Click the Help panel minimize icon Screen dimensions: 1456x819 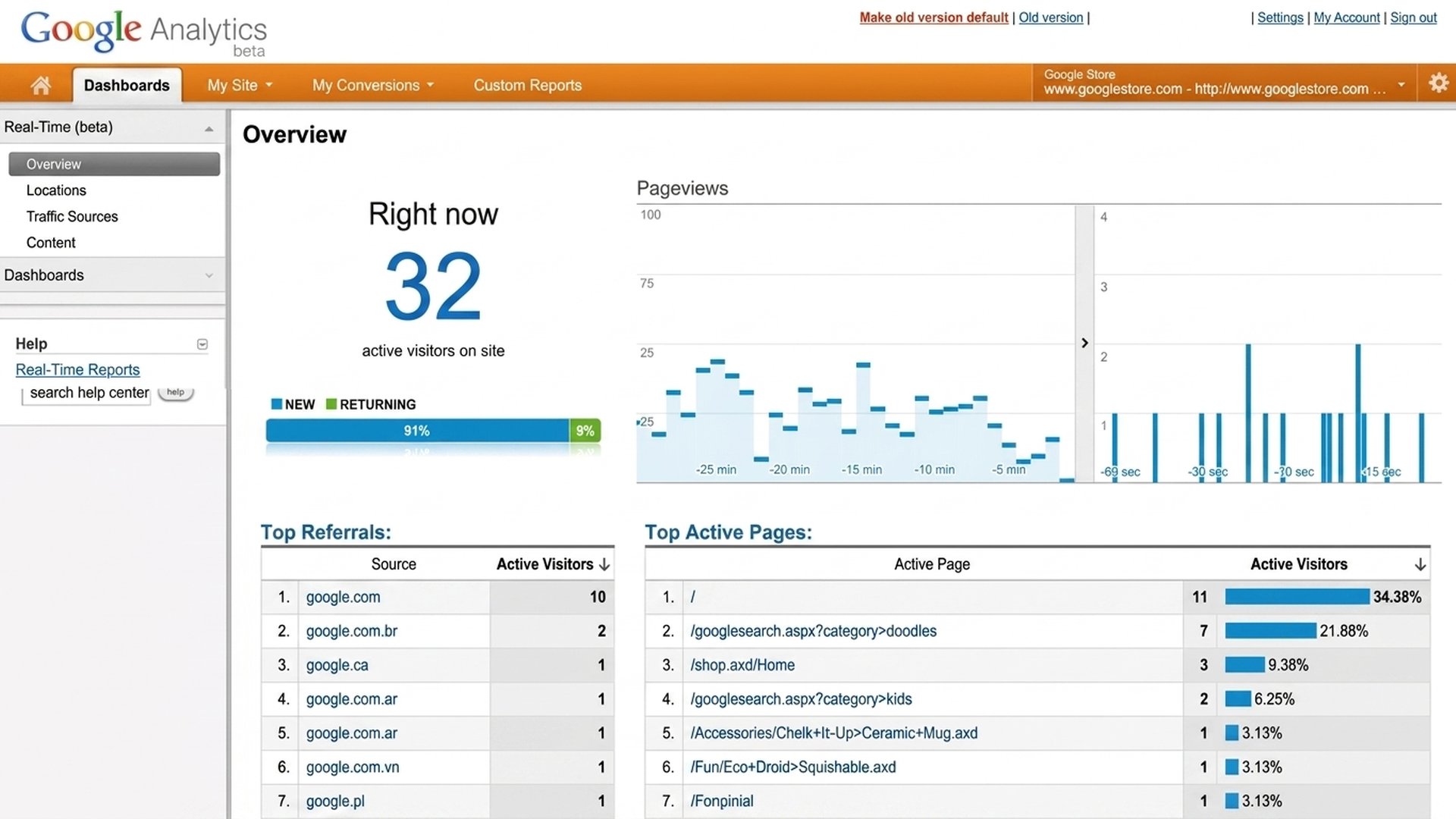tap(202, 344)
